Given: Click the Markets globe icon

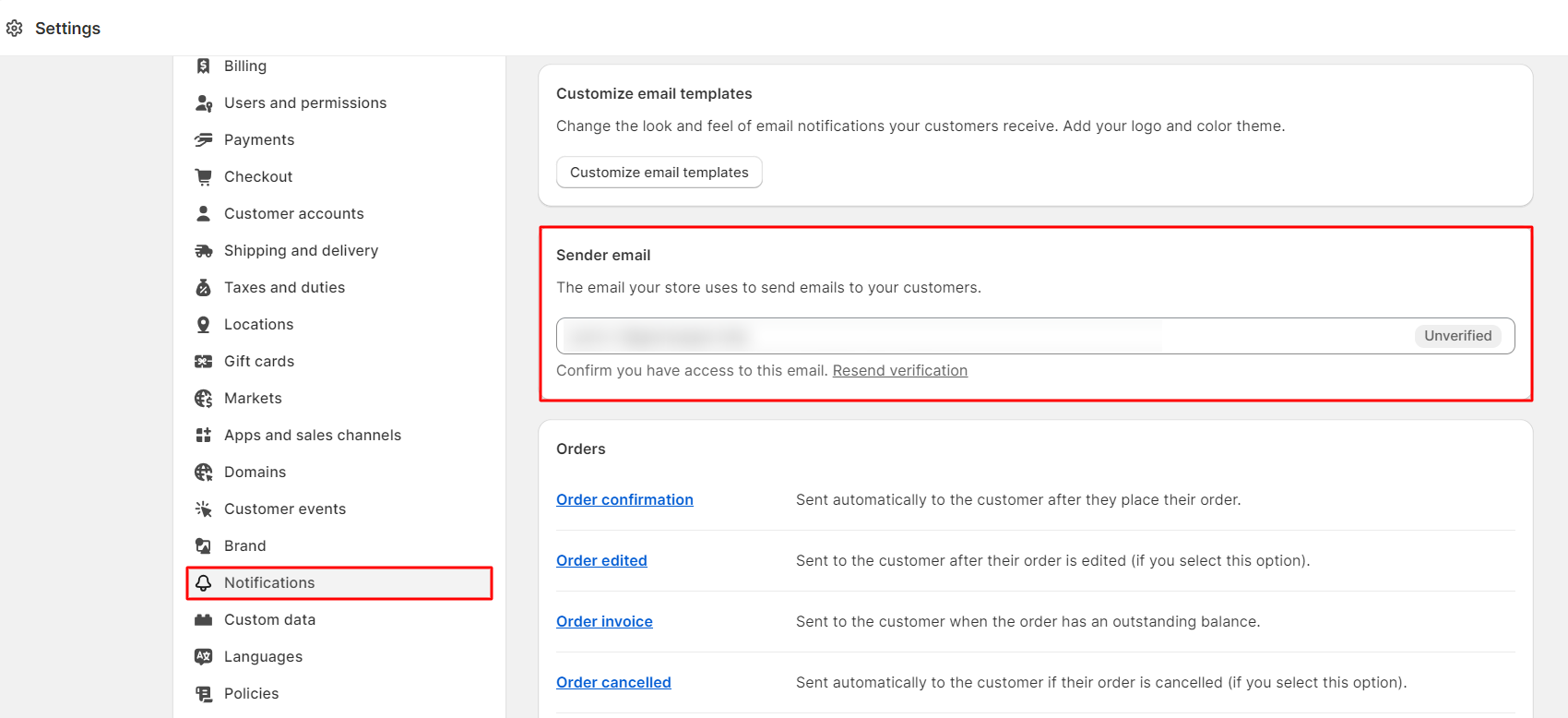Looking at the screenshot, I should (204, 399).
